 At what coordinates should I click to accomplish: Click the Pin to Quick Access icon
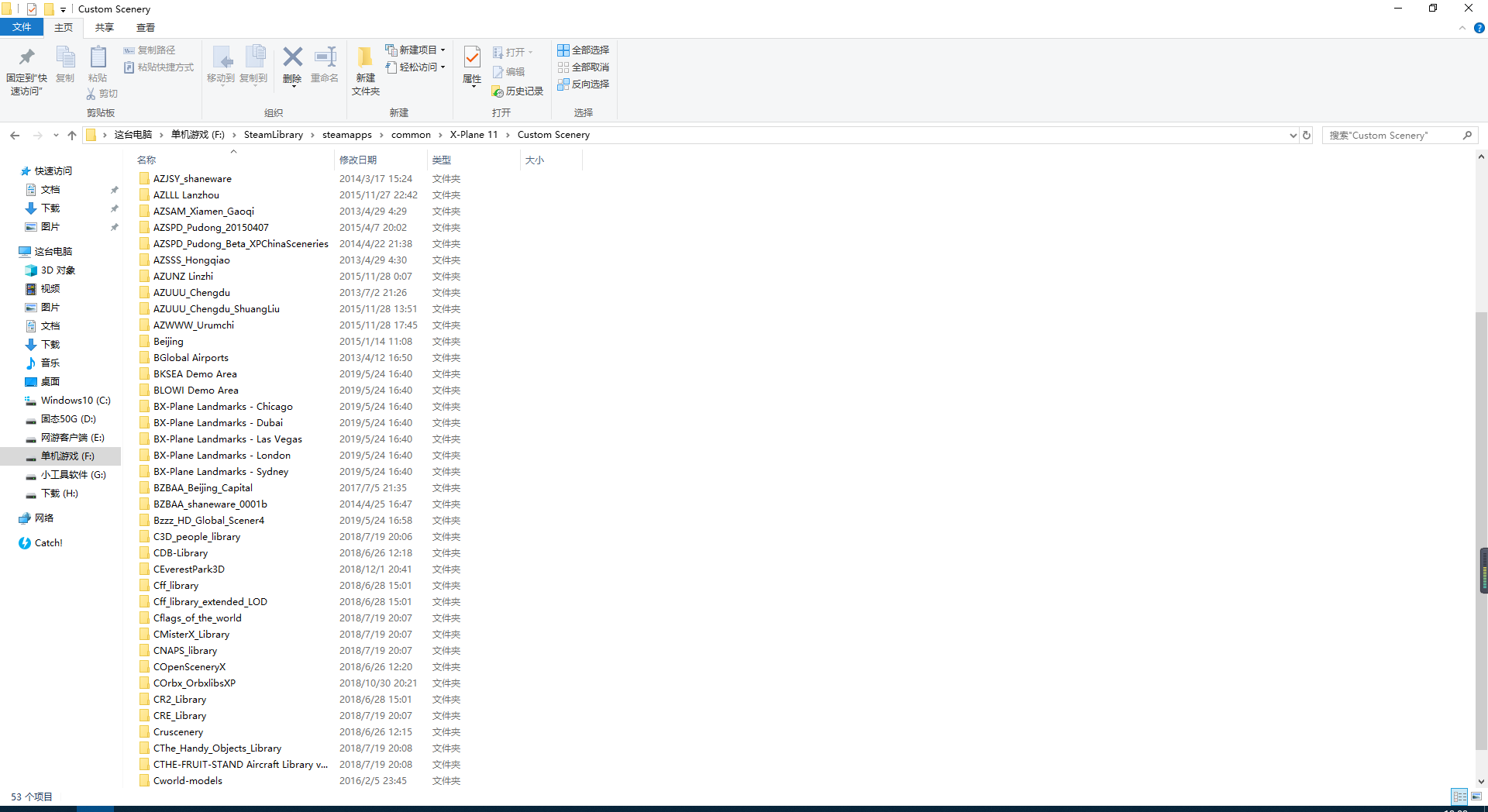26,57
